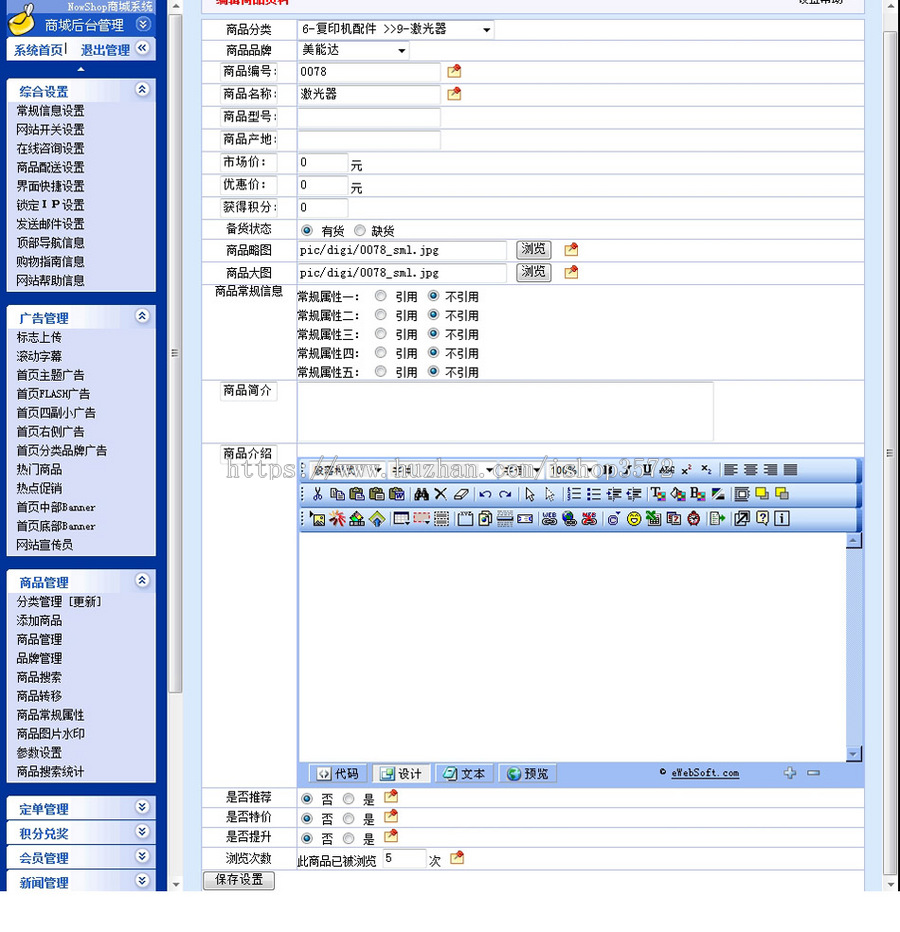
Task: Switch editor to 文本 text tab
Action: (464, 773)
